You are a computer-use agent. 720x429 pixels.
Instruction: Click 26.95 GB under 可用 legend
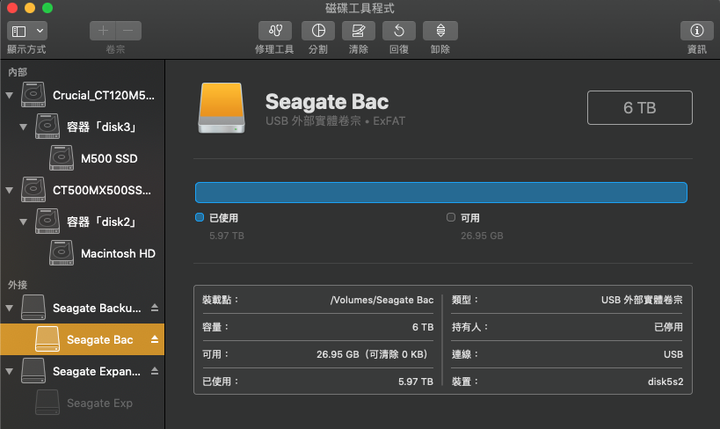(x=482, y=236)
